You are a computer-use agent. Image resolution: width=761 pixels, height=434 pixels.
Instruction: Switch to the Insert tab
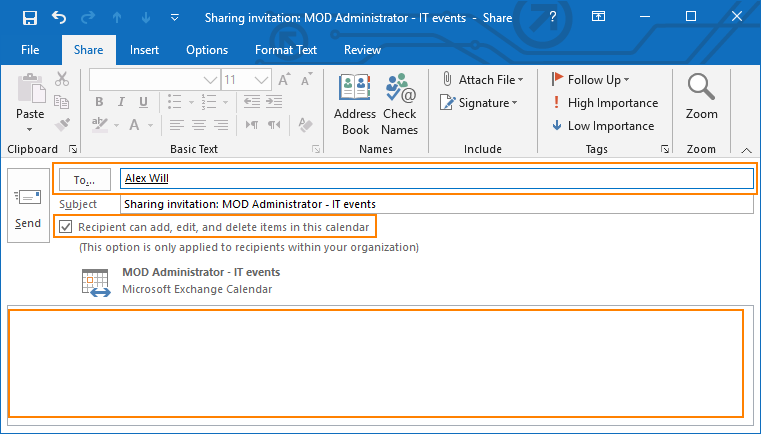point(144,50)
